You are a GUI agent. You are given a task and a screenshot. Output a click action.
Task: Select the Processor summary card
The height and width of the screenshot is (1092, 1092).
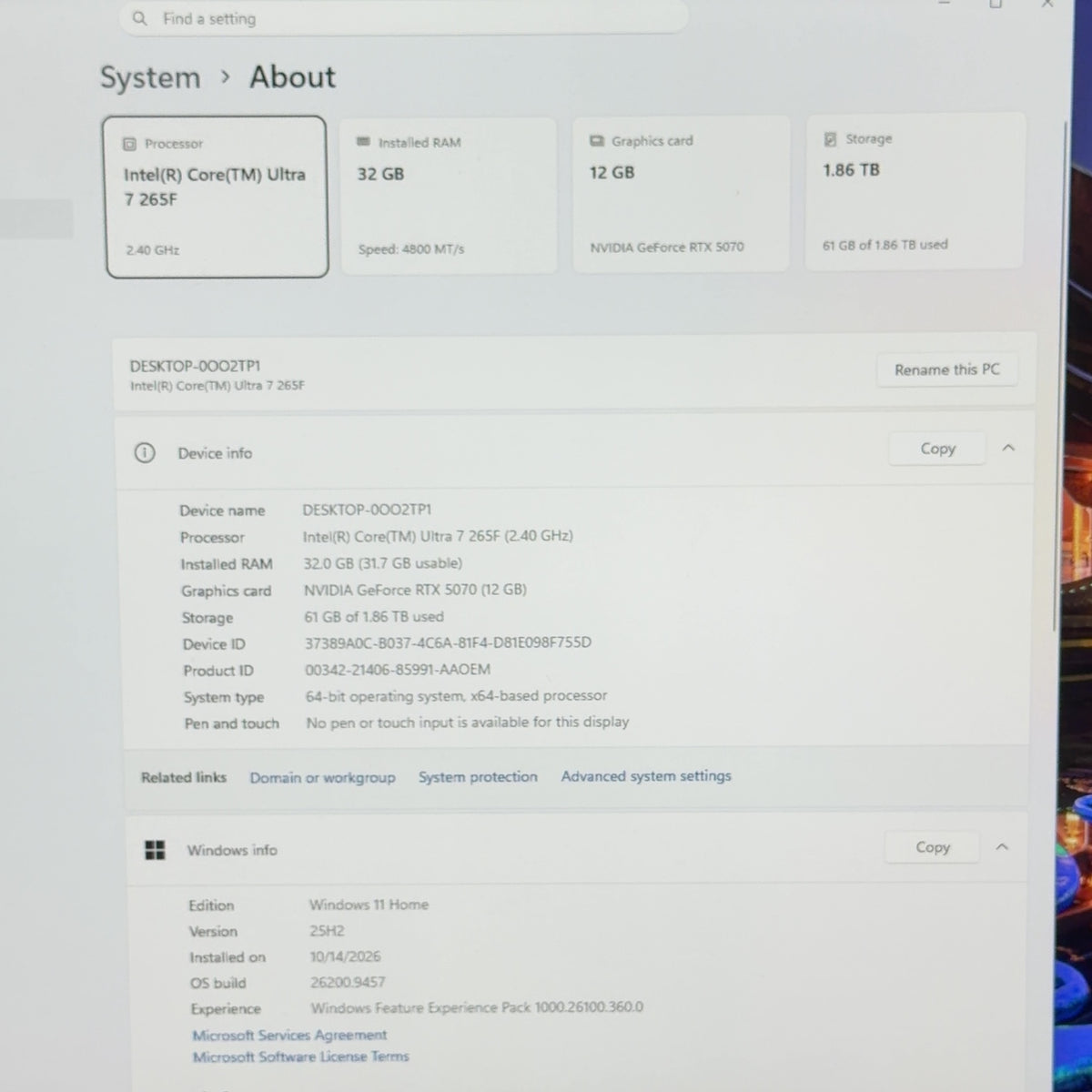217,196
